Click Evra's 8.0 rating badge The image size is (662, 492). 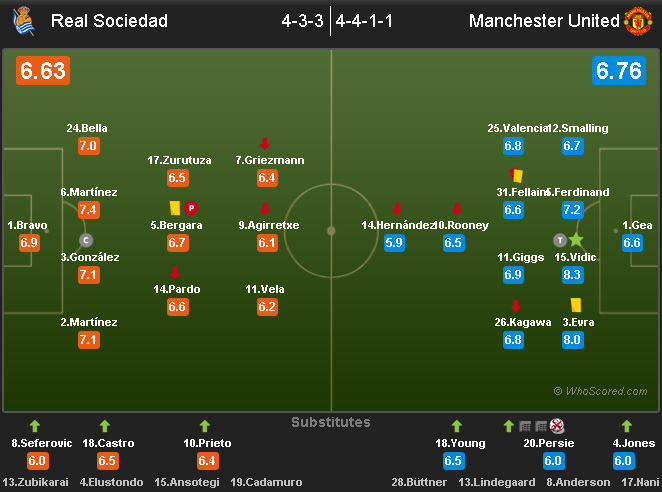coord(572,339)
